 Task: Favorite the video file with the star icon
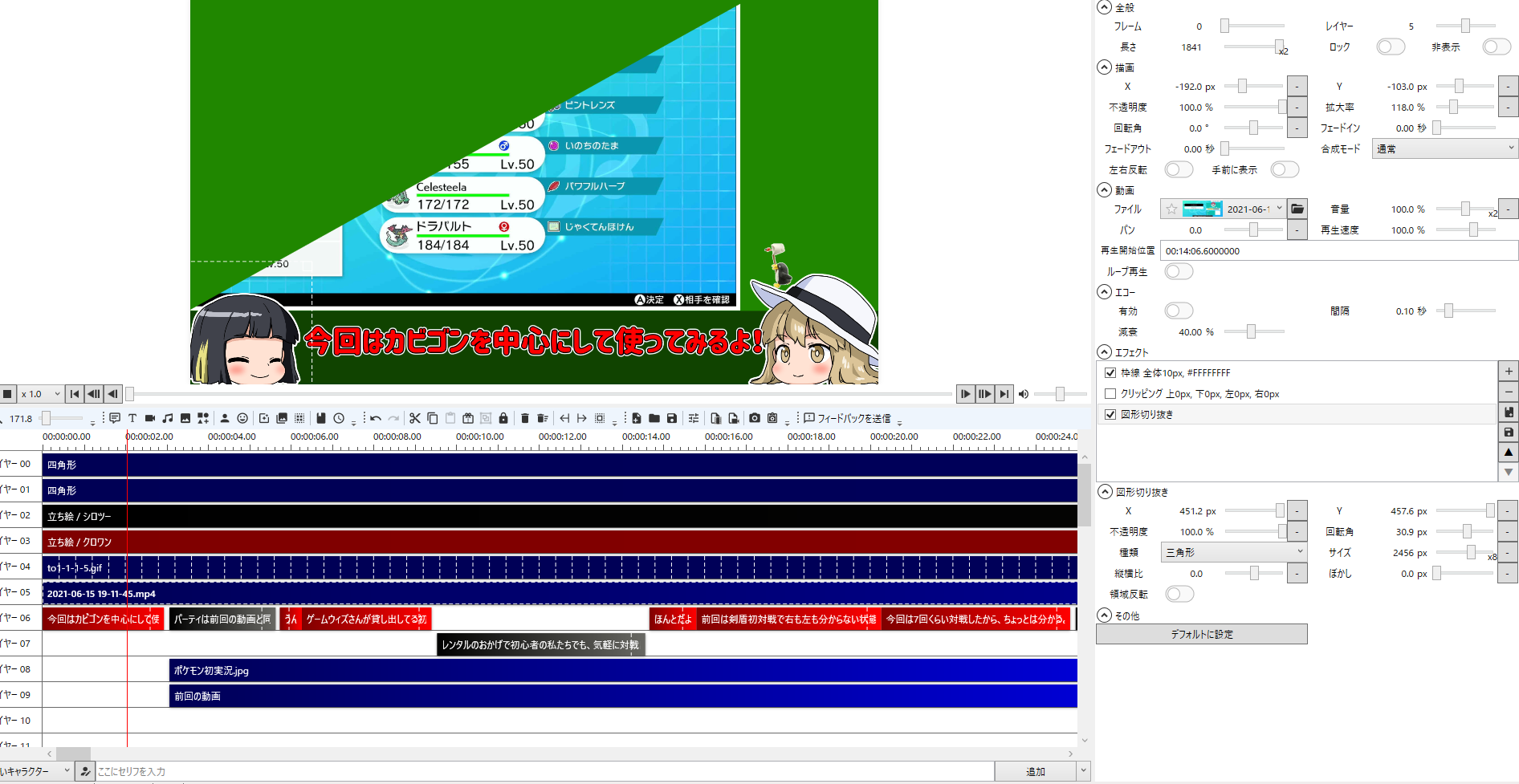[x=1171, y=209]
